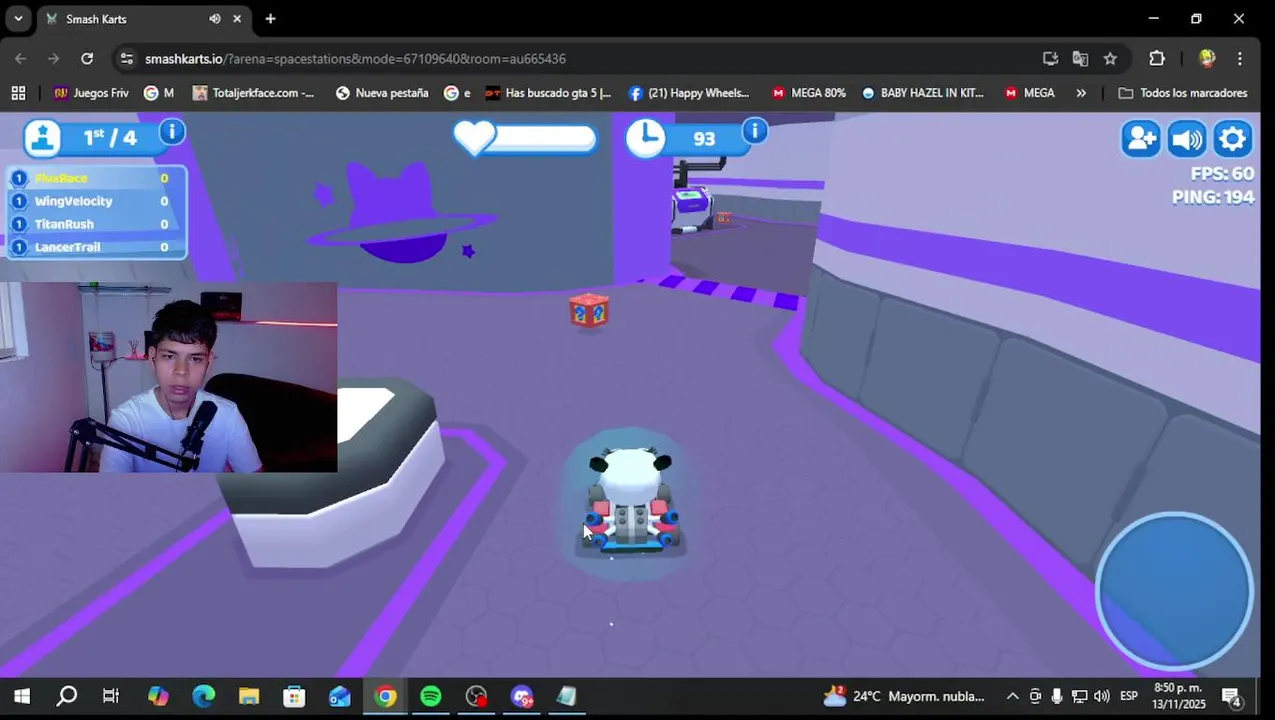Viewport: 1275px width, 720px height.
Task: Open Microsoft Store from taskbar
Action: (294, 697)
